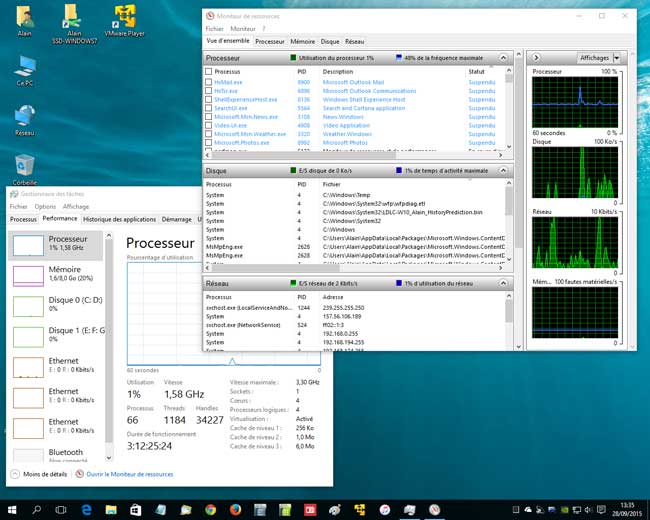Select Disque 0 (C: D:) in sidebar
The height and width of the screenshot is (520, 650).
pos(56,305)
